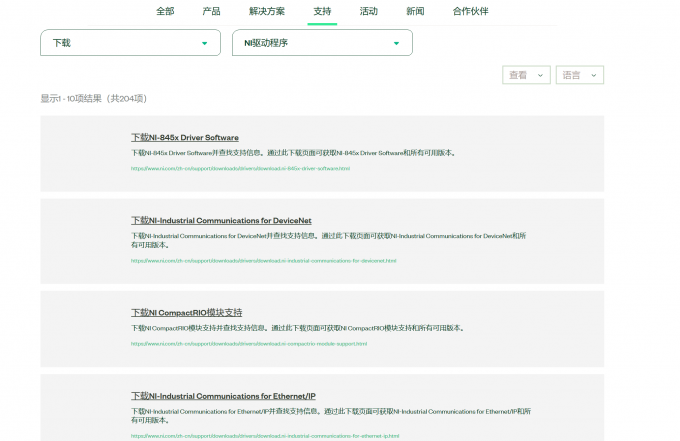Open the 下载 filter dropdown
Viewport: 680px width, 441px height.
pos(131,42)
